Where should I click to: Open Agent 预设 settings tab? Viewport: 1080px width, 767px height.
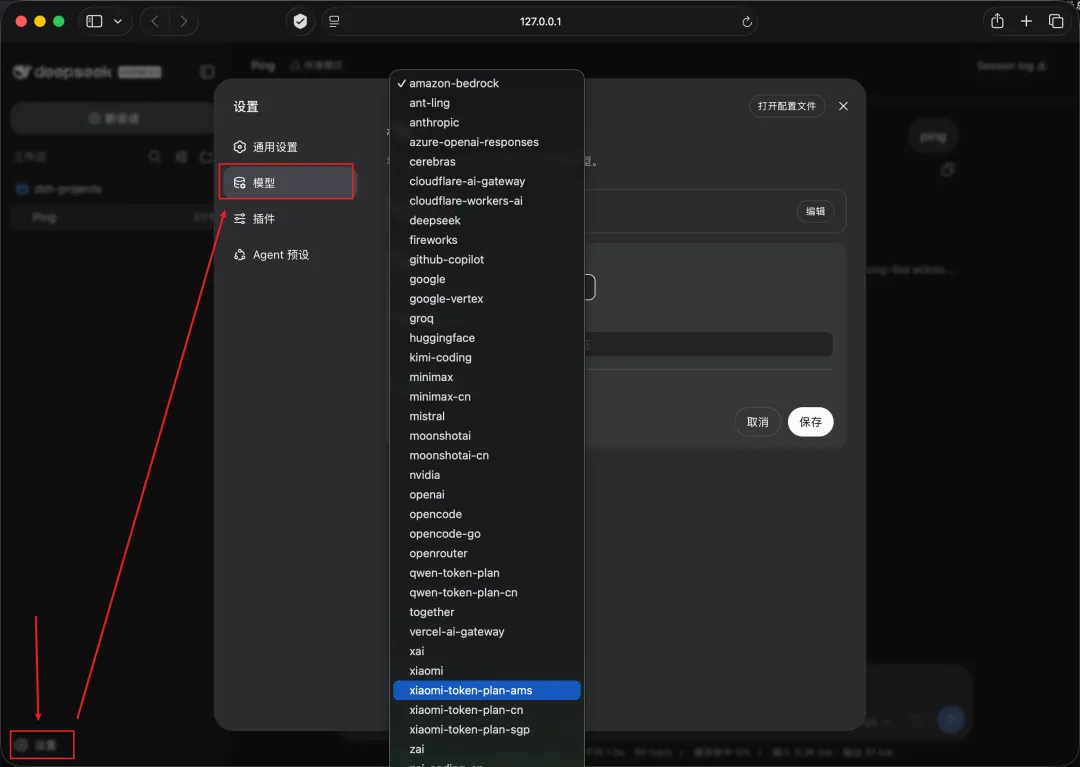point(287,255)
